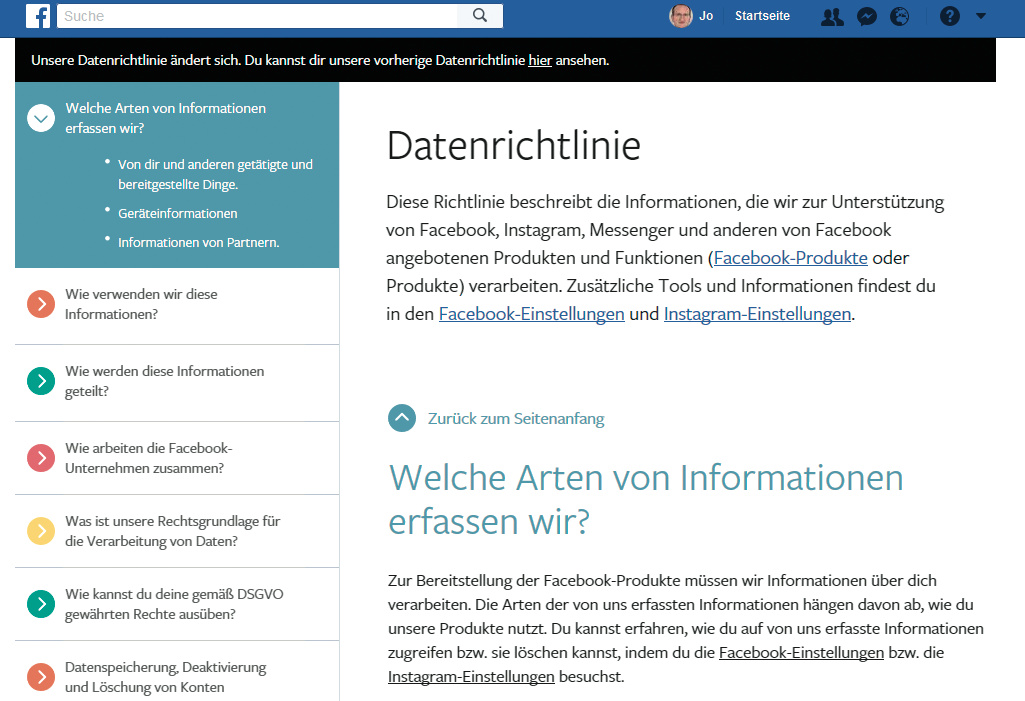Click 'hier' link in black banner
Screen dimensions: 1025x701
(540, 60)
